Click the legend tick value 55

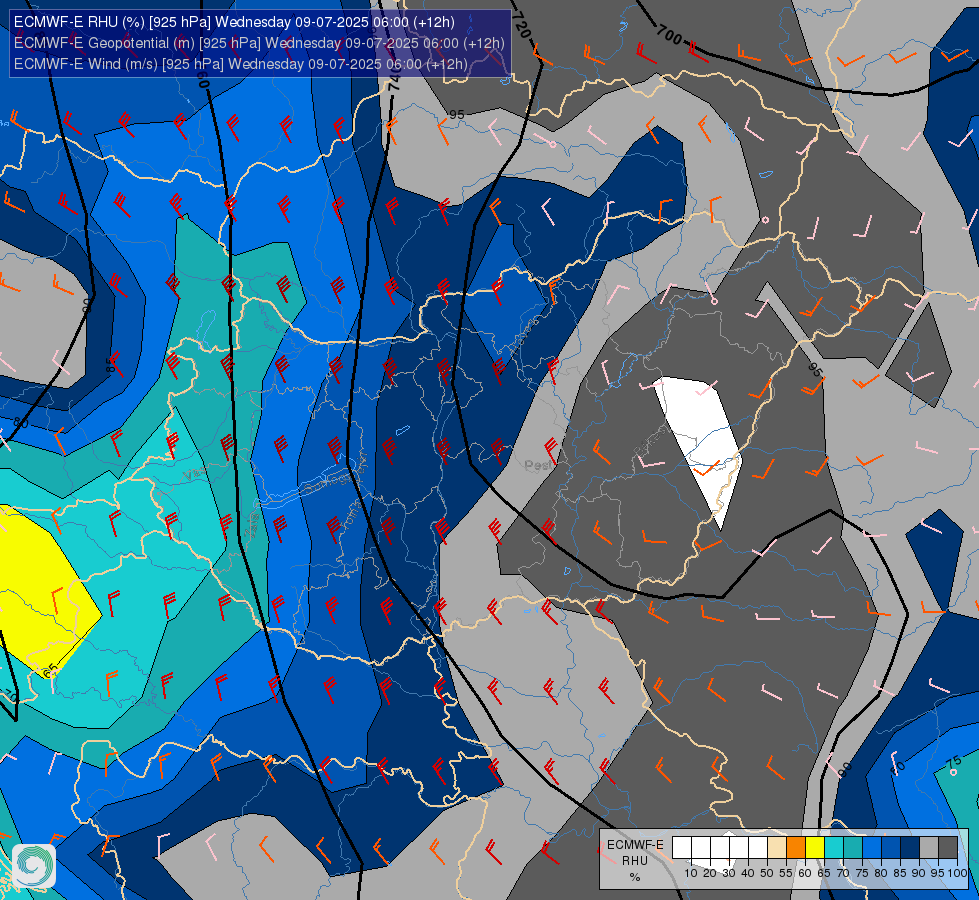[786, 873]
